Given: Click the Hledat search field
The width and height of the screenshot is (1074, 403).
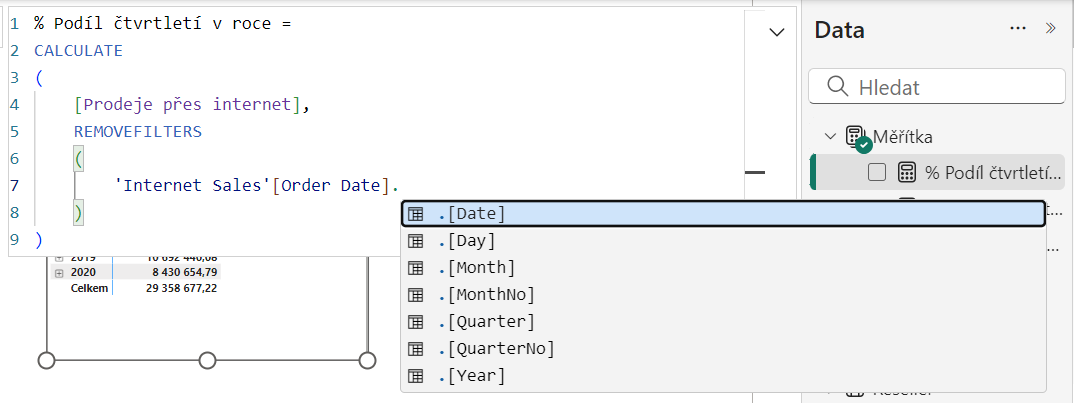Looking at the screenshot, I should click(x=950, y=87).
